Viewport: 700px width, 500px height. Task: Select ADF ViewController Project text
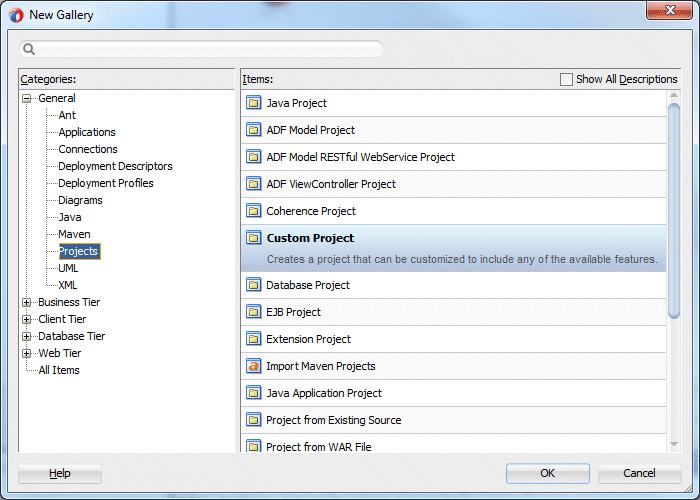pos(331,184)
